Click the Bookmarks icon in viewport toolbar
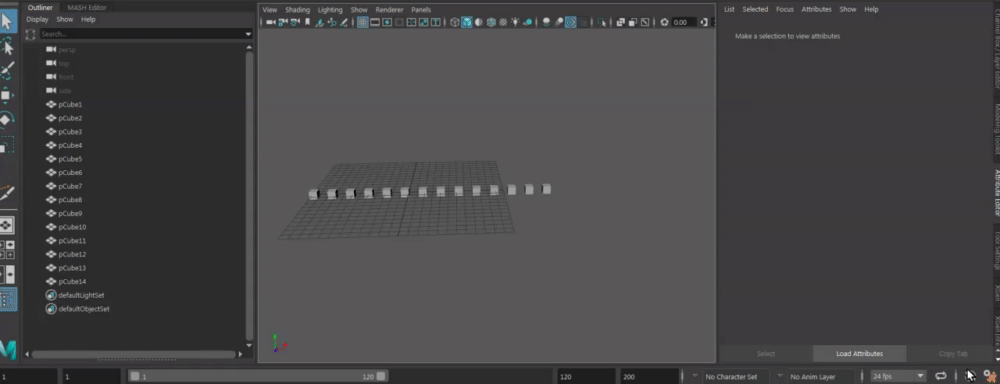Viewport: 1000px width, 384px height. 307,22
